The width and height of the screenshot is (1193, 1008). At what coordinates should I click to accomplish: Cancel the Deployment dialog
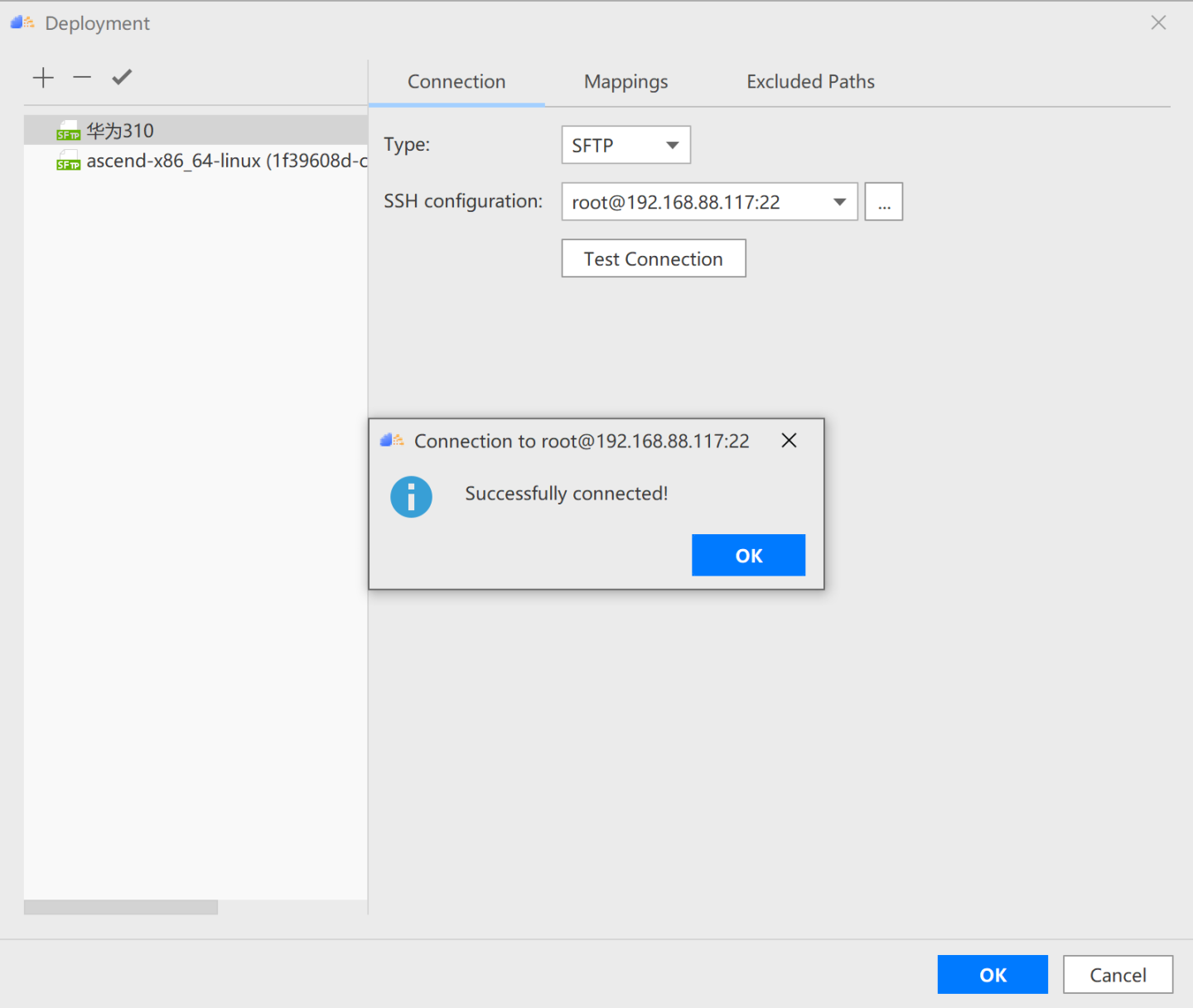[1118, 974]
